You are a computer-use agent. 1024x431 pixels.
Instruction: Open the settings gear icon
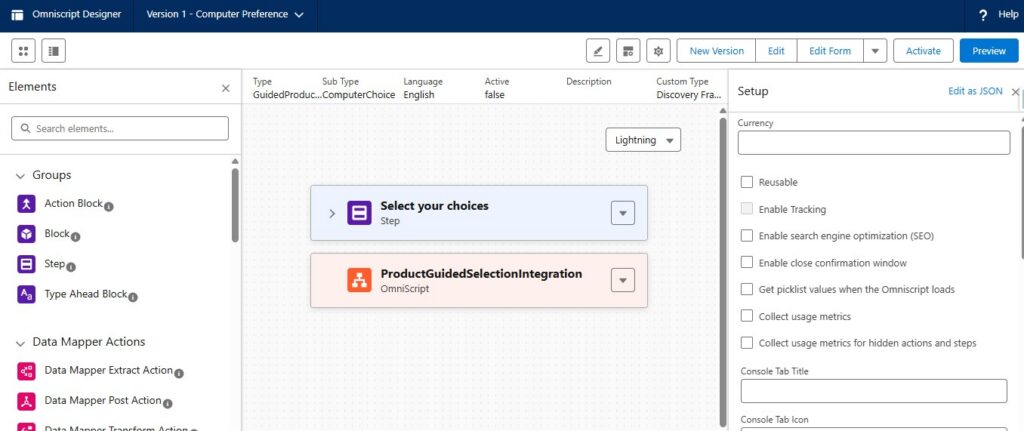pyautogui.click(x=657, y=51)
